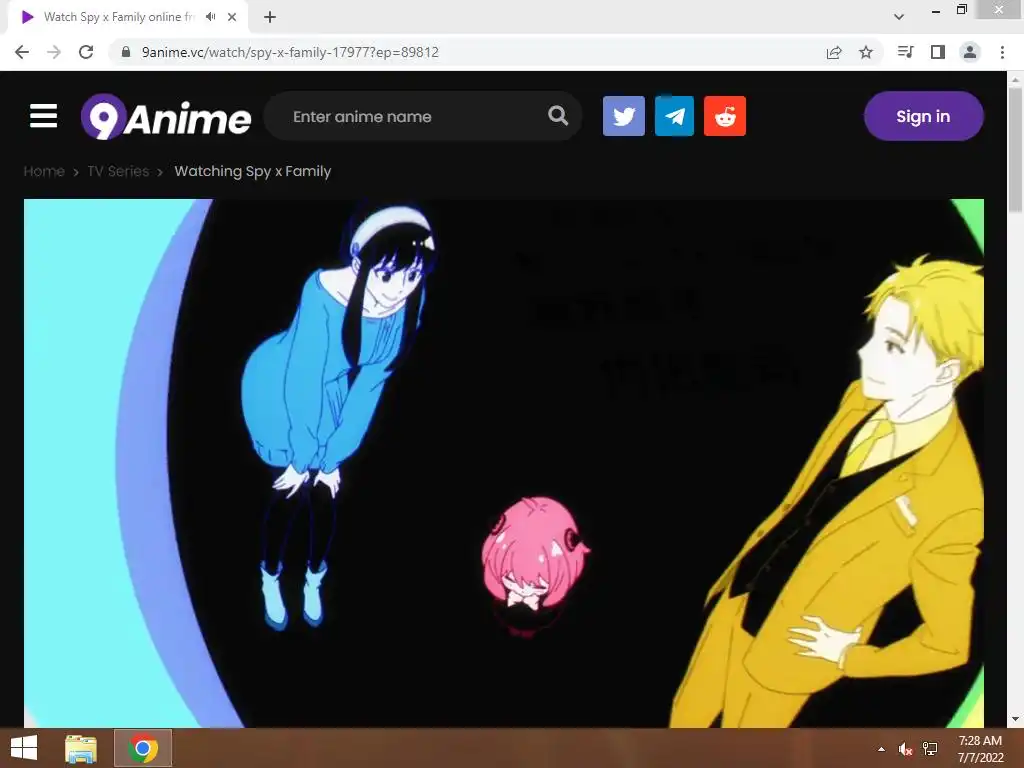The height and width of the screenshot is (768, 1024).
Task: Click the Chrome taskbar icon
Action: (x=143, y=748)
